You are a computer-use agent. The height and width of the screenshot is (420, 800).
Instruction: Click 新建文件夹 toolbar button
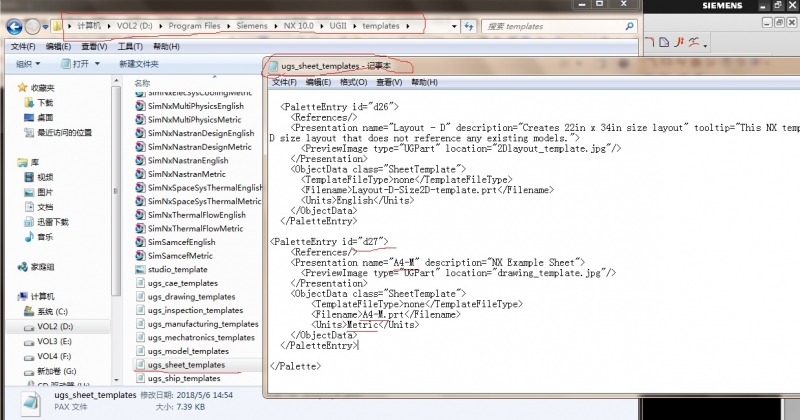point(139,64)
